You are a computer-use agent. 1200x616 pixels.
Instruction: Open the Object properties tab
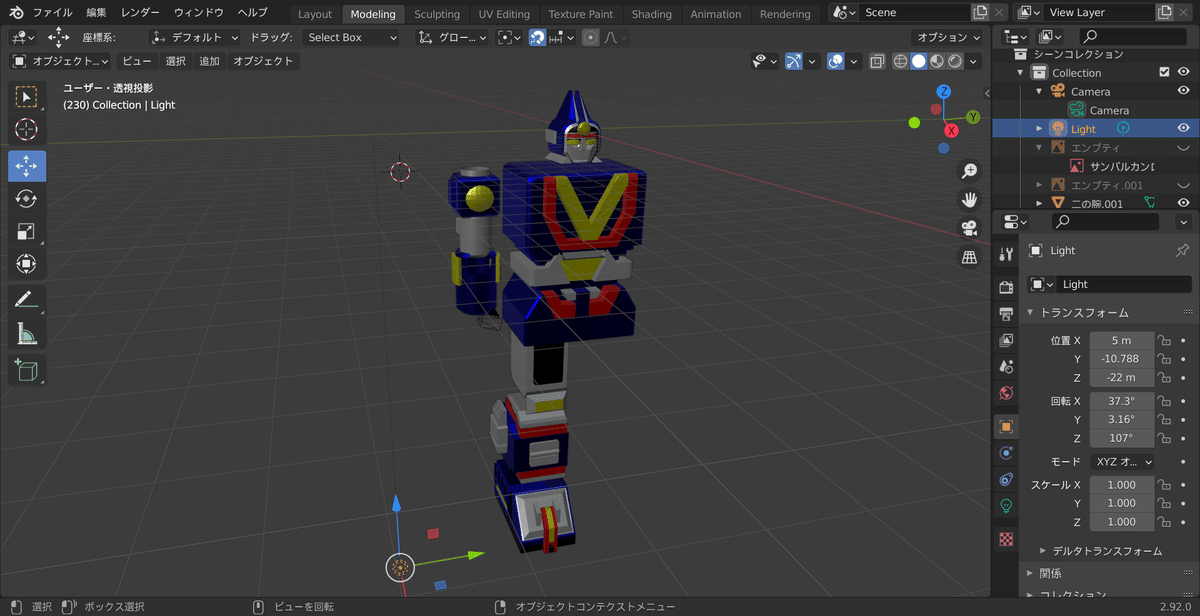(x=1006, y=426)
